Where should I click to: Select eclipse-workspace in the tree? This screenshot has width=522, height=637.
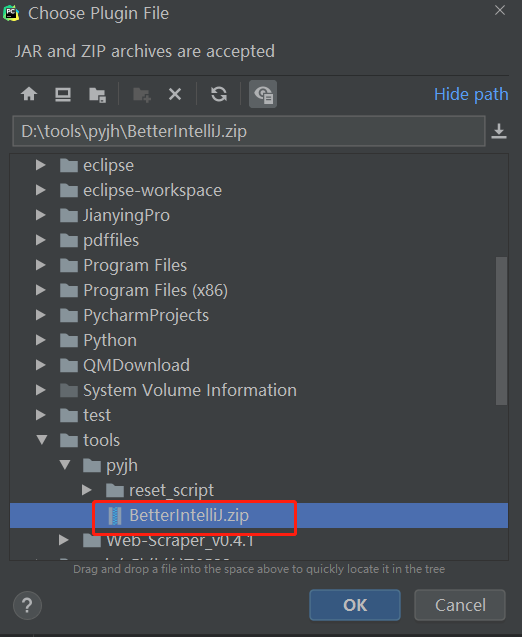point(152,190)
